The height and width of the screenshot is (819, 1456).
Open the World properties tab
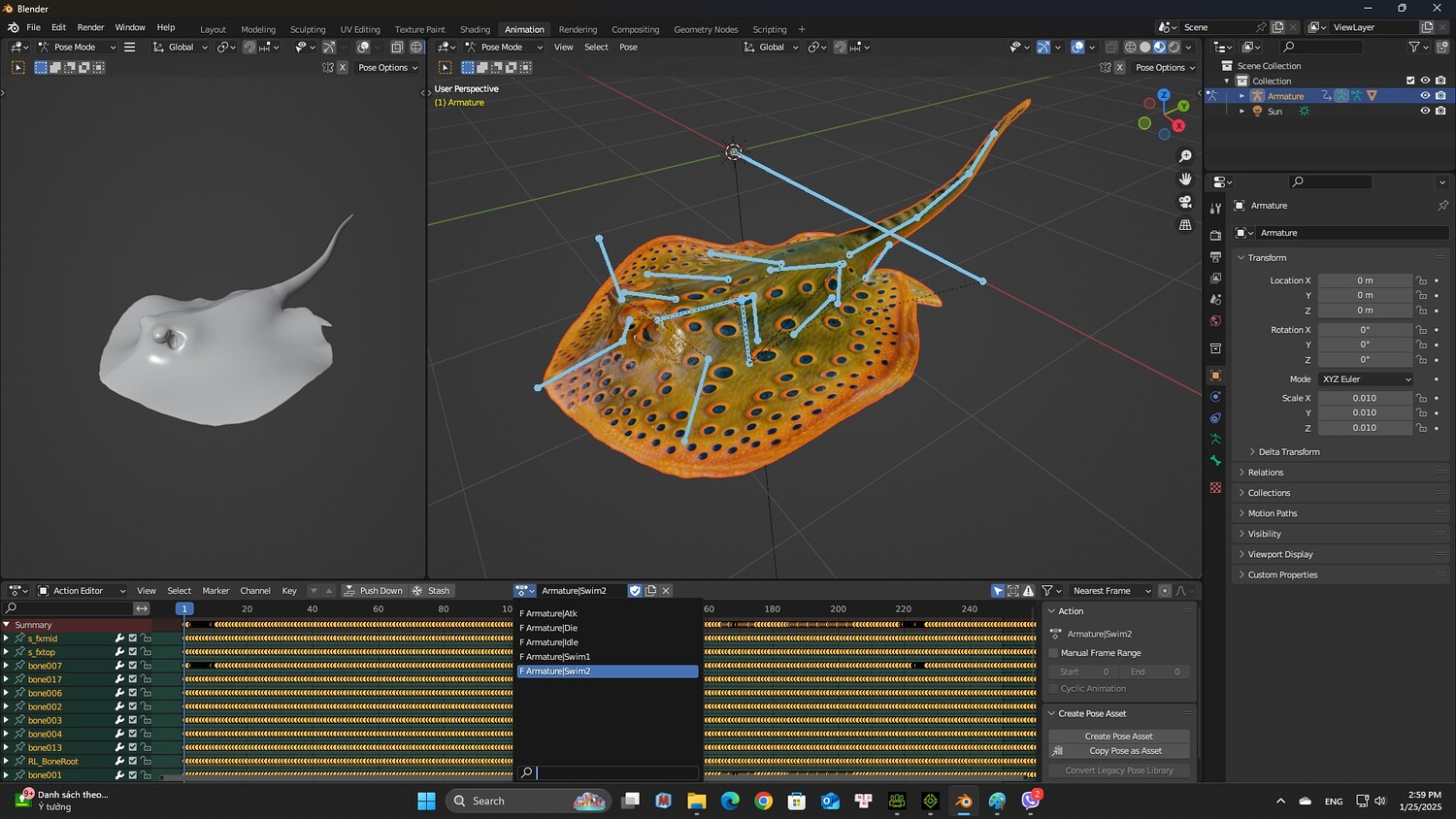[1215, 321]
